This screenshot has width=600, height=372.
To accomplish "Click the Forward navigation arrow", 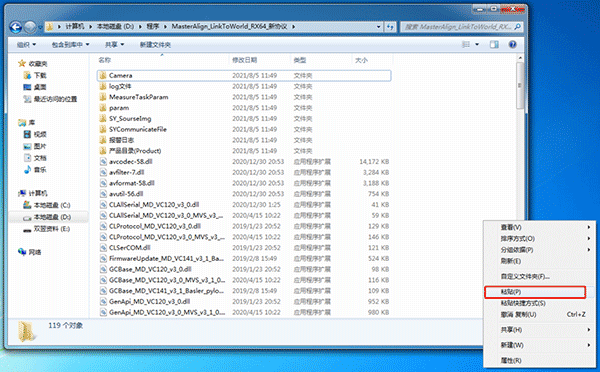I will click(x=30, y=27).
